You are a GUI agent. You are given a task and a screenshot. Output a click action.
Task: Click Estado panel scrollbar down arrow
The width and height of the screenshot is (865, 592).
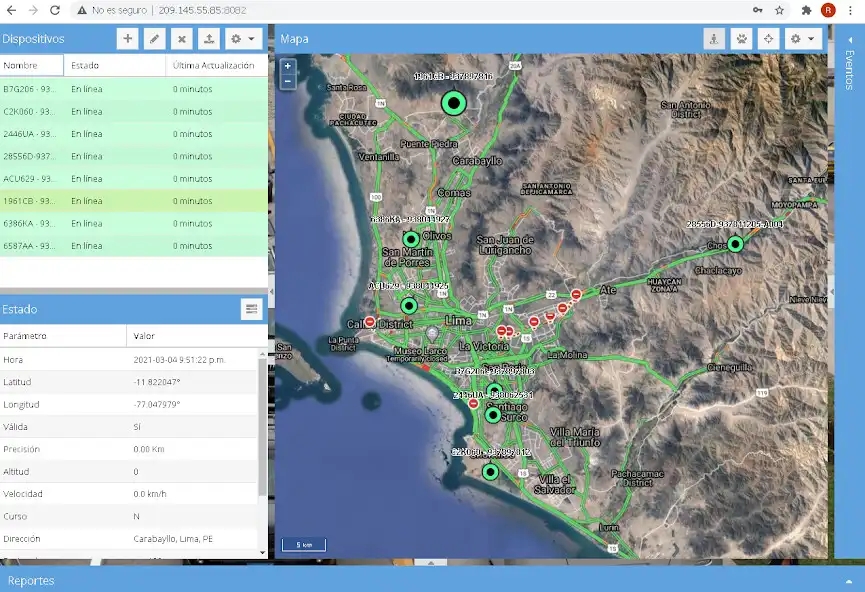(x=263, y=552)
